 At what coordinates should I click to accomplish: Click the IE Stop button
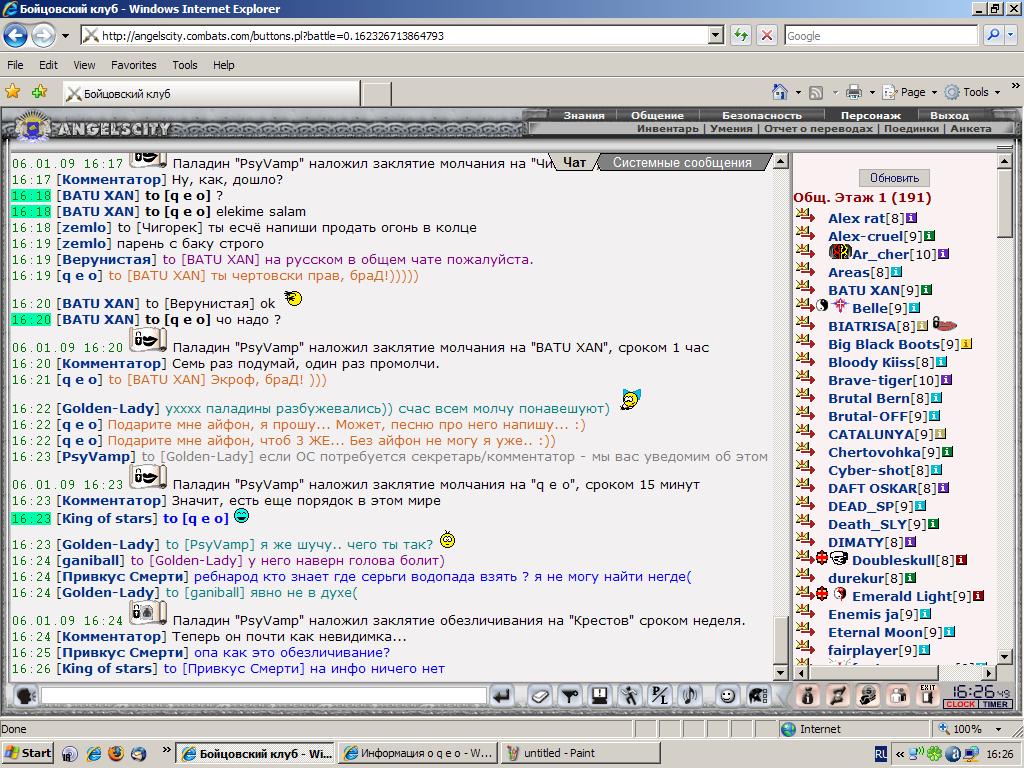tap(767, 35)
